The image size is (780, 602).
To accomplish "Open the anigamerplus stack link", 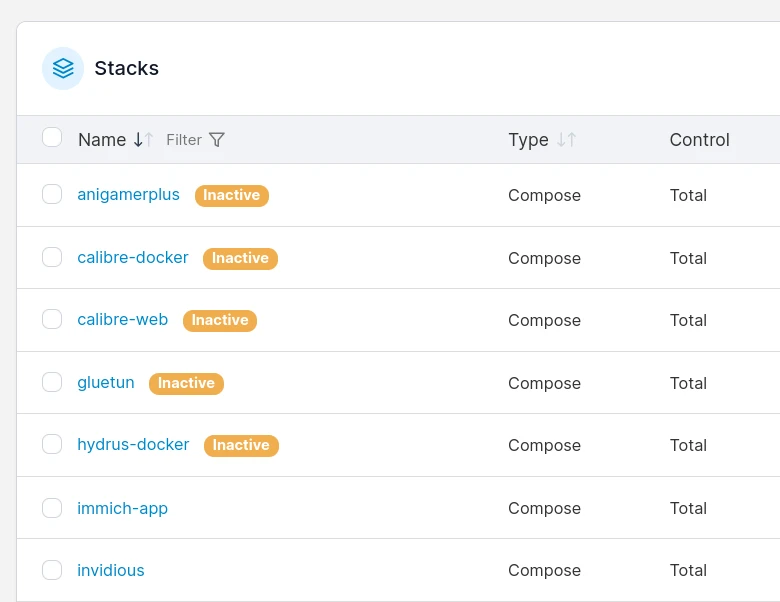I will tap(128, 195).
